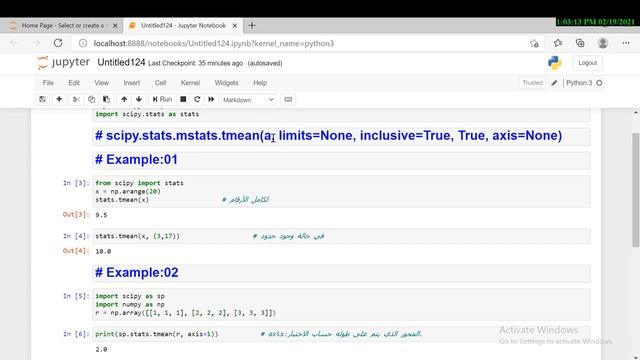Viewport: 640px width, 360px height.
Task: Rename the notebook title Untitled124
Action: click(121, 62)
